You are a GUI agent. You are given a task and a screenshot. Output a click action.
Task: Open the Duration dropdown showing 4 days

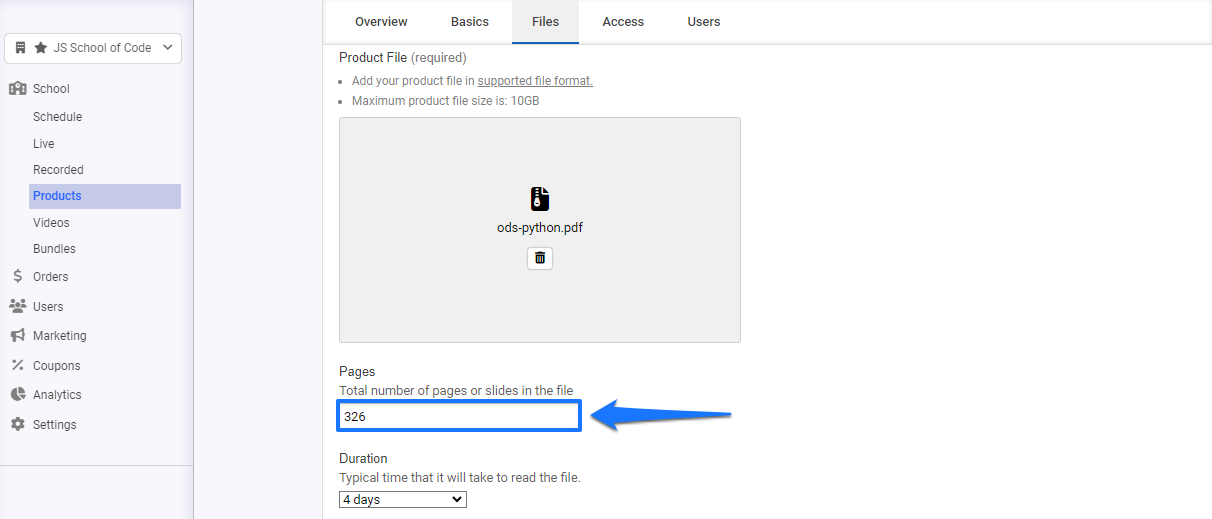[x=403, y=499]
